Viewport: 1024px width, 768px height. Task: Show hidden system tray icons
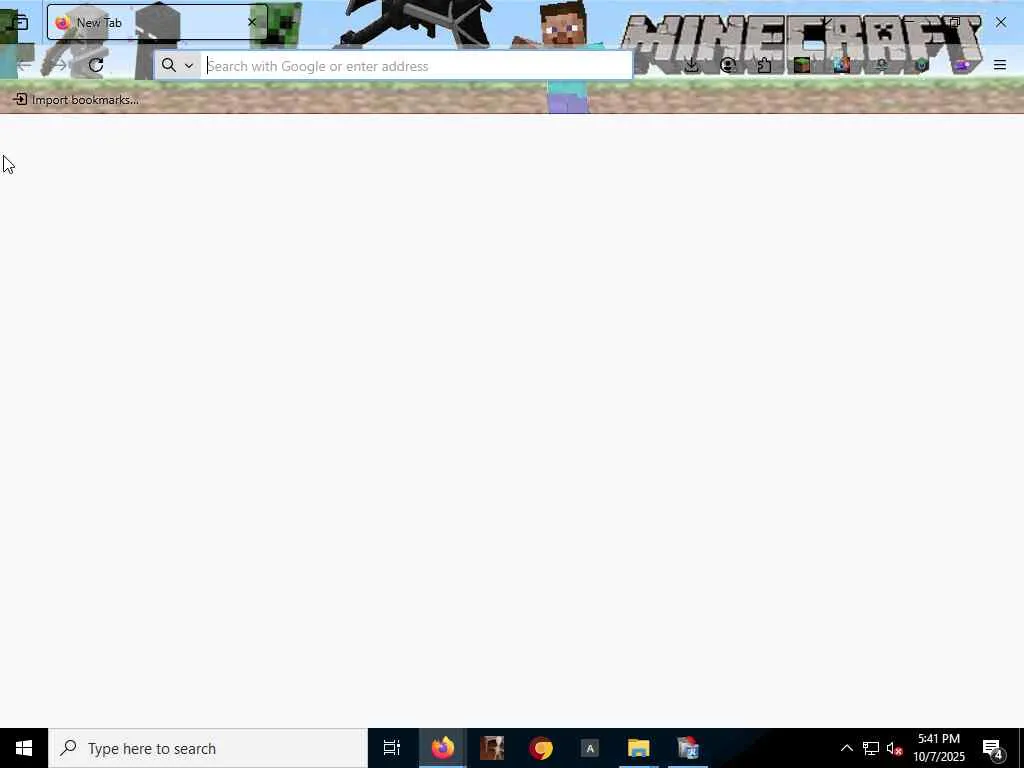click(x=846, y=748)
